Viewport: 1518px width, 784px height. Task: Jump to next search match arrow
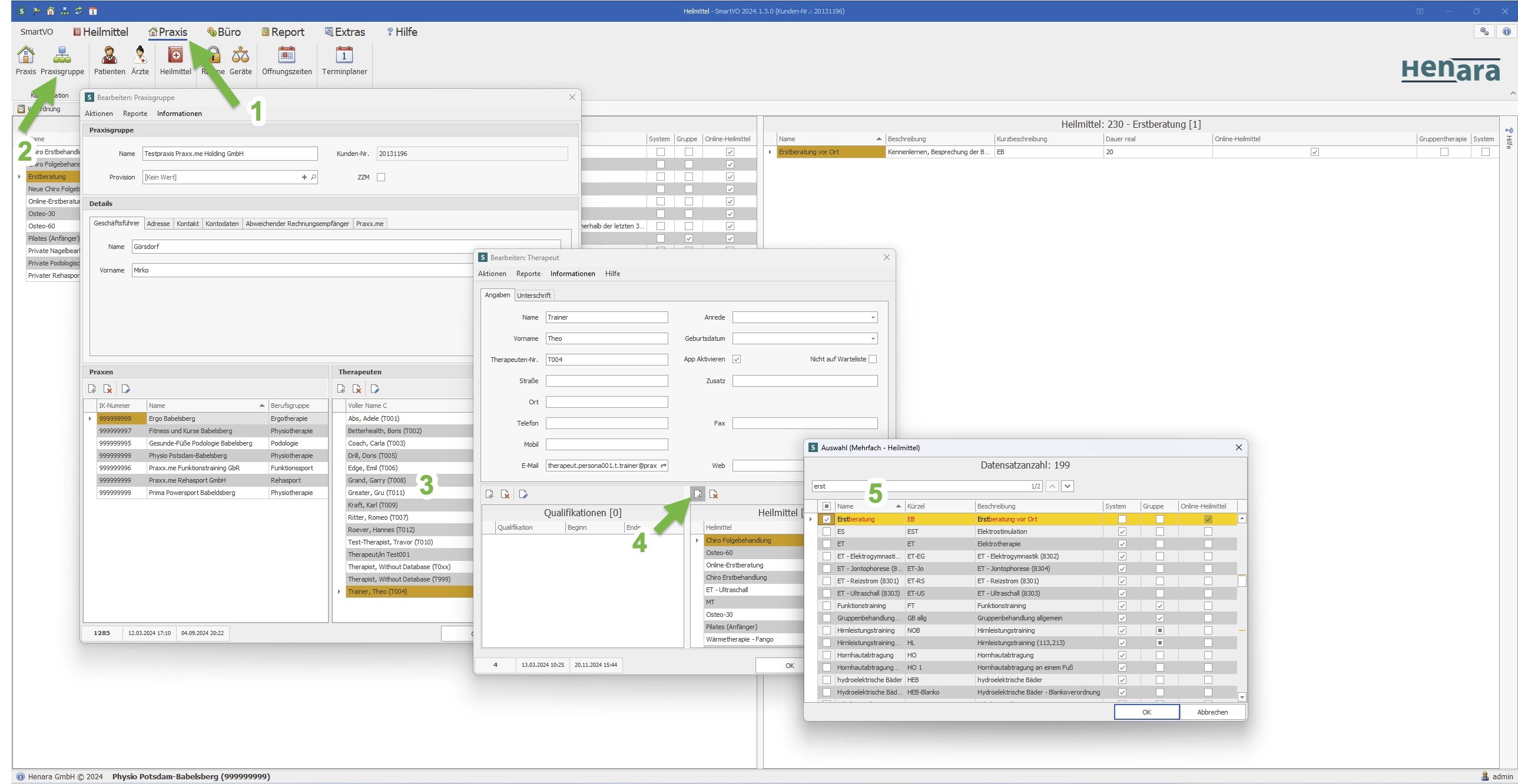tap(1067, 487)
